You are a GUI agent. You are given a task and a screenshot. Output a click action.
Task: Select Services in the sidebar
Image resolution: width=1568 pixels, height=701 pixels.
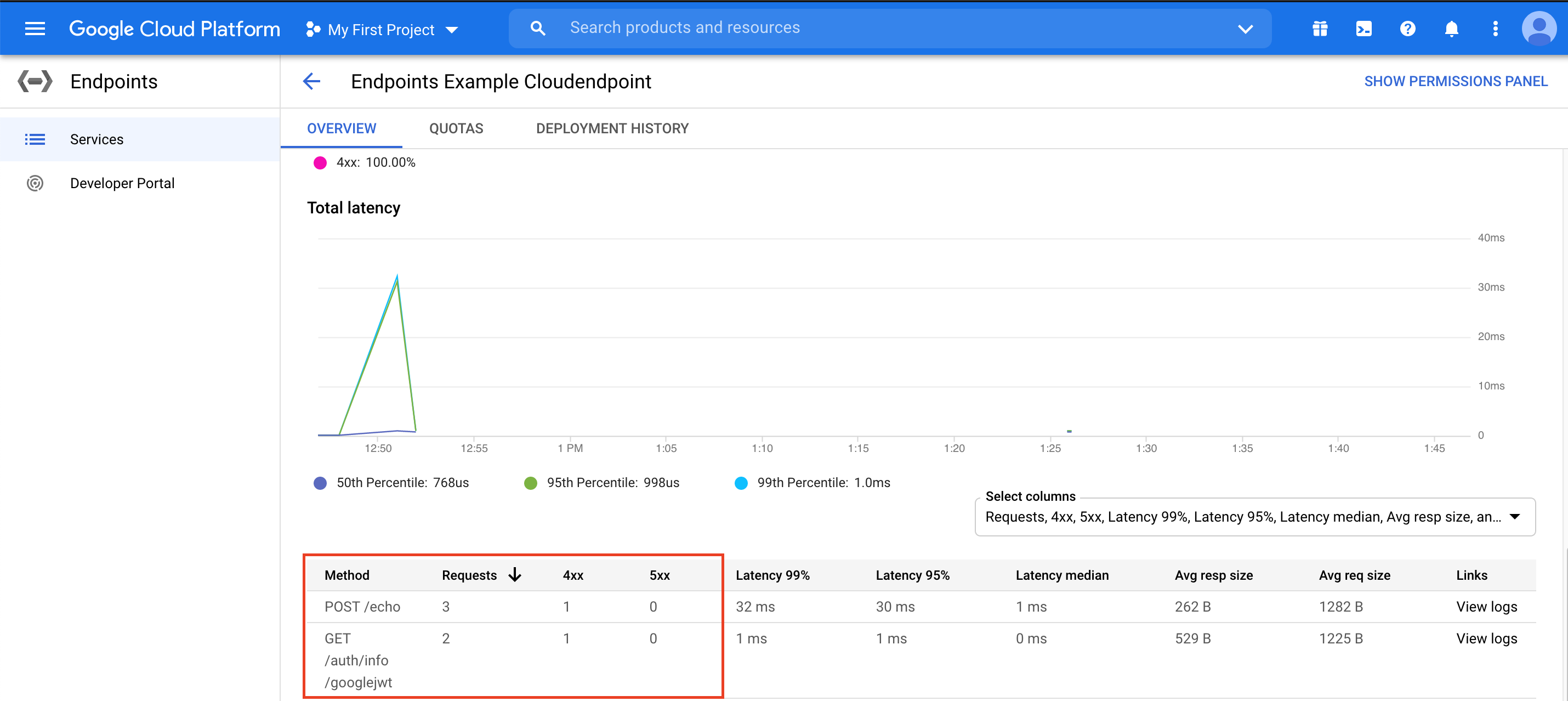pos(96,139)
